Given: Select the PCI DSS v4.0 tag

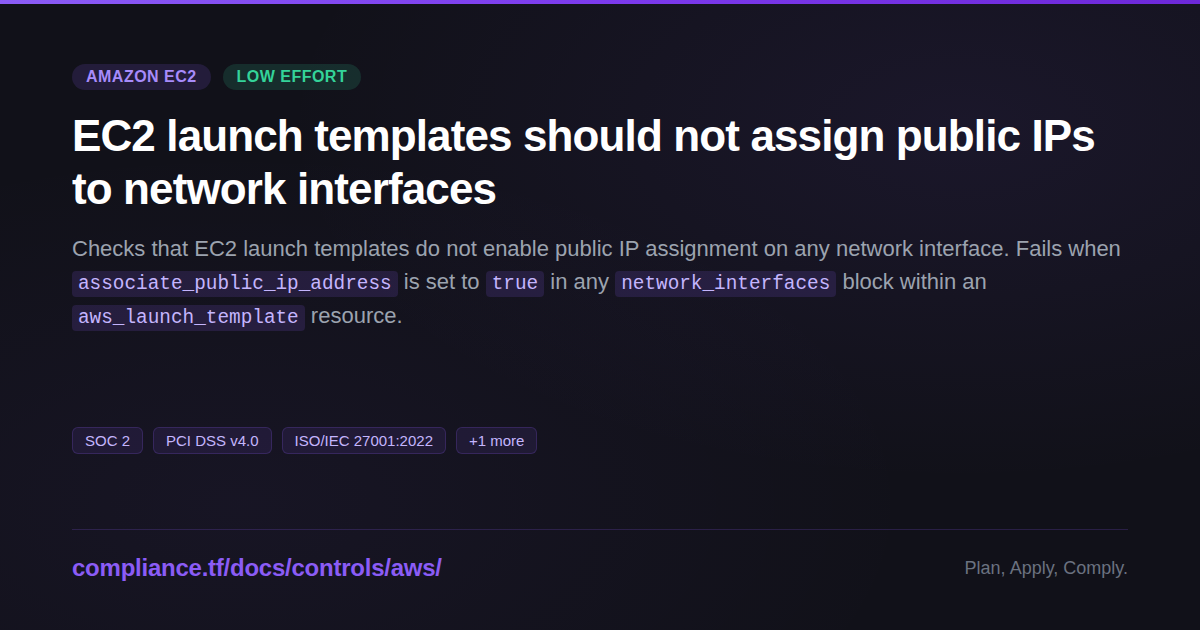Looking at the screenshot, I should (x=212, y=441).
